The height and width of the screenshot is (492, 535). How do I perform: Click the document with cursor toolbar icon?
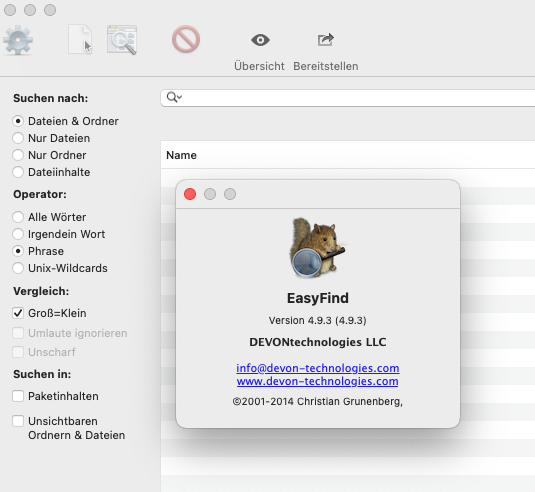coord(80,39)
